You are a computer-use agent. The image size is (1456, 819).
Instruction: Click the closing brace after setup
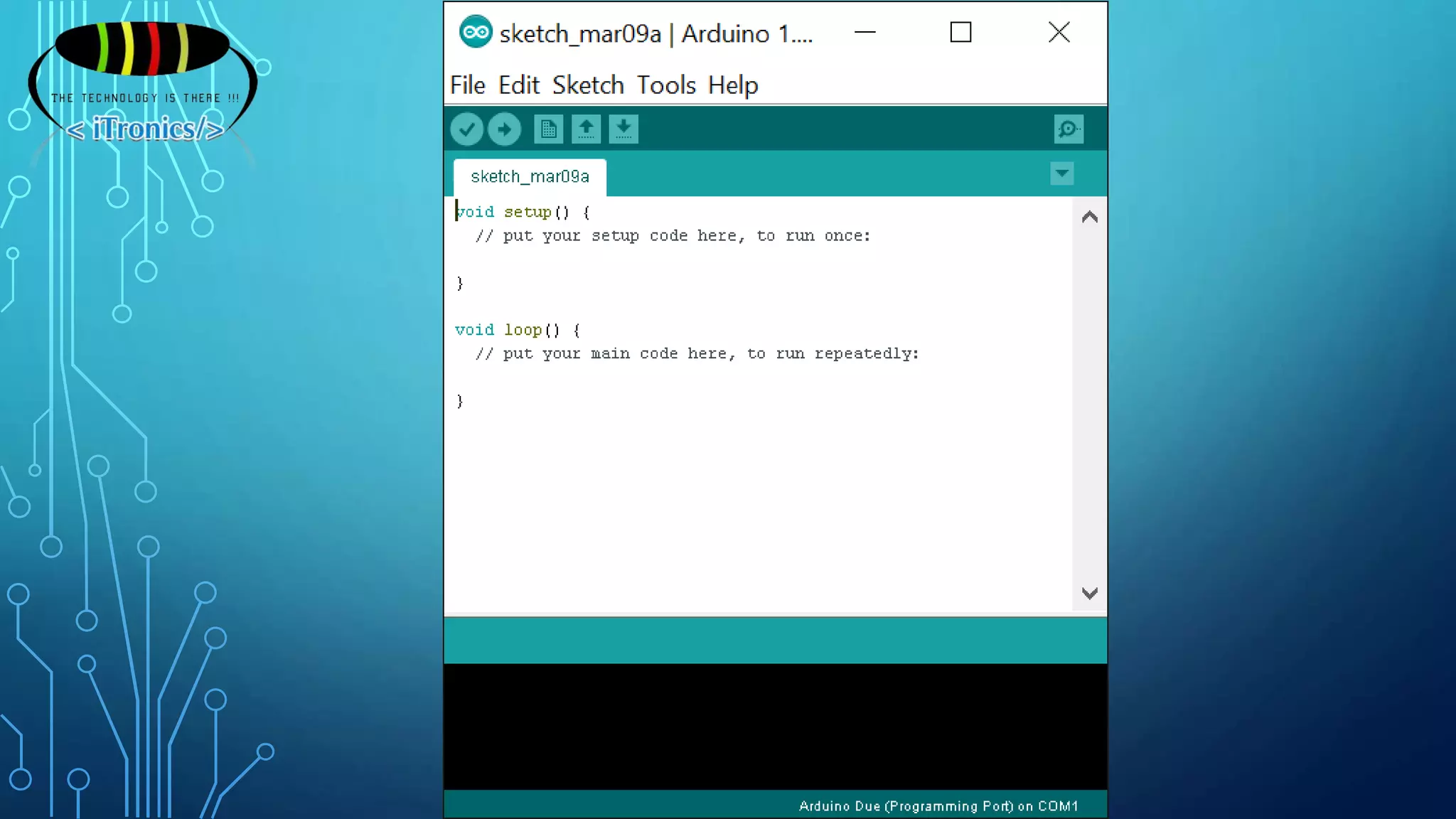pos(459,283)
